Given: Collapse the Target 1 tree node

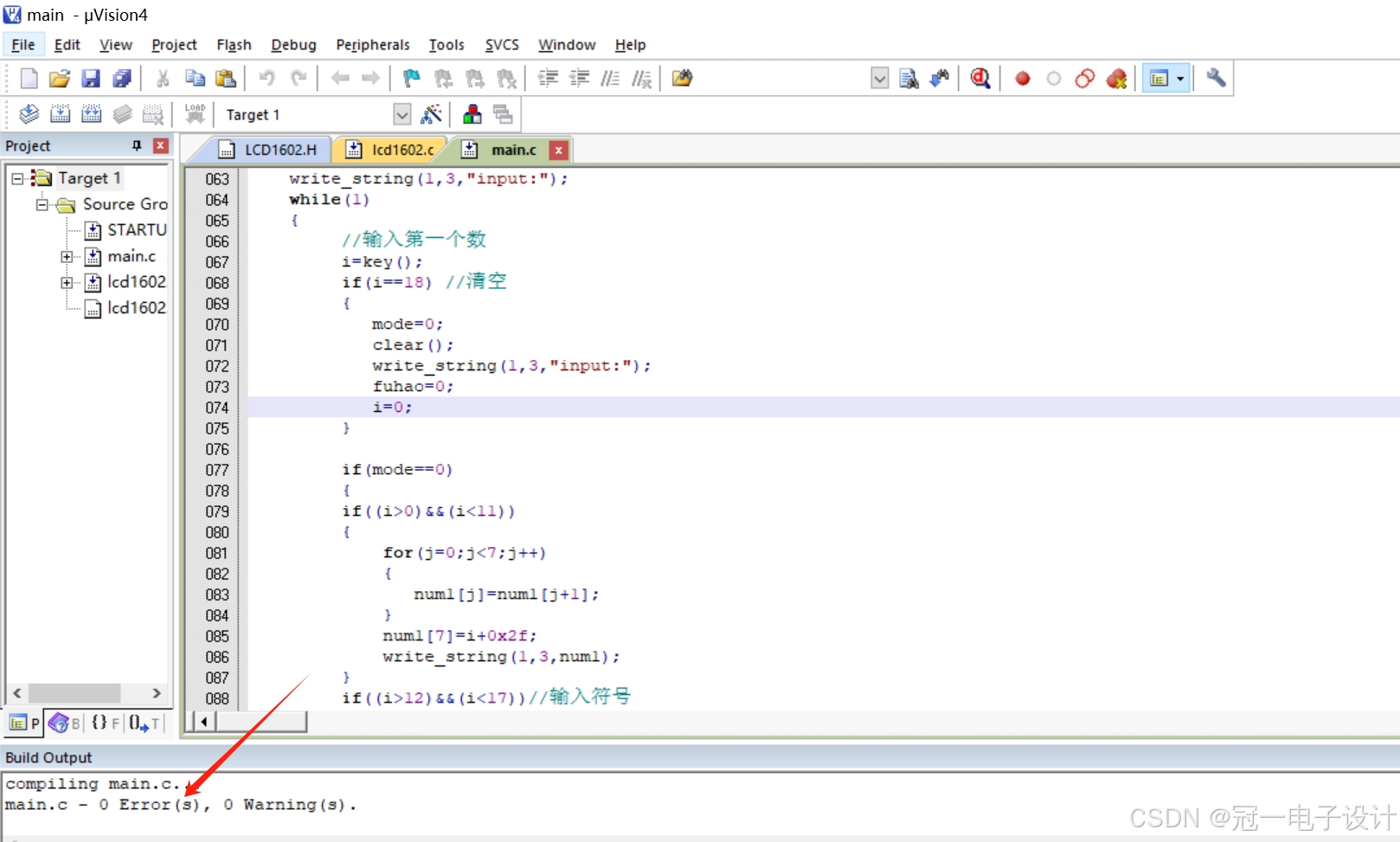Looking at the screenshot, I should tap(17, 178).
